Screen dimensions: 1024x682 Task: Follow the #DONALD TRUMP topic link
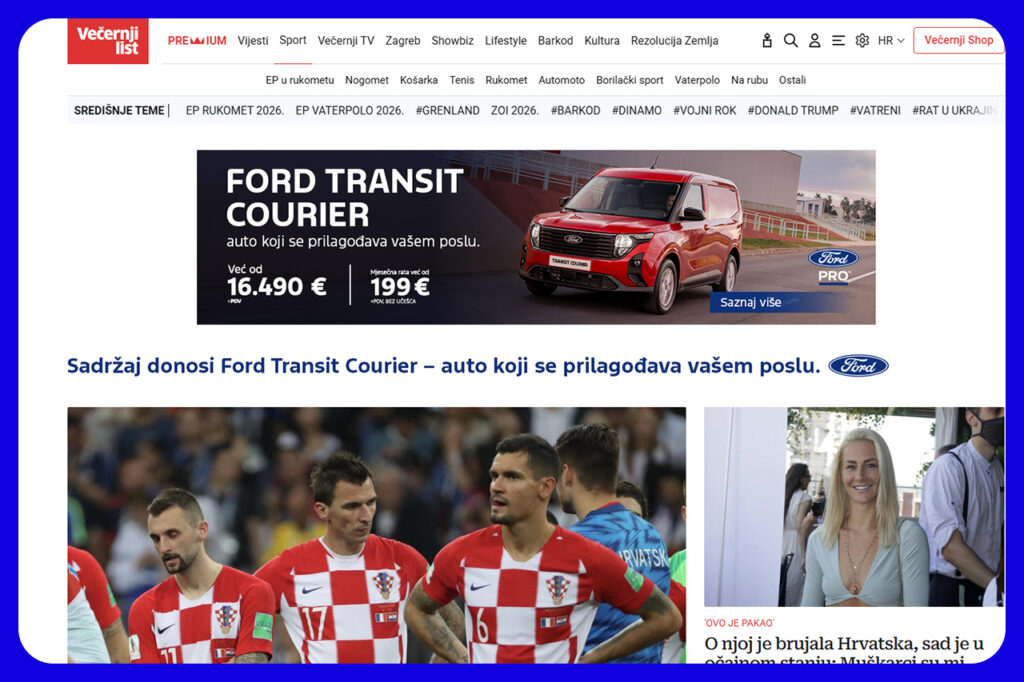tap(793, 111)
